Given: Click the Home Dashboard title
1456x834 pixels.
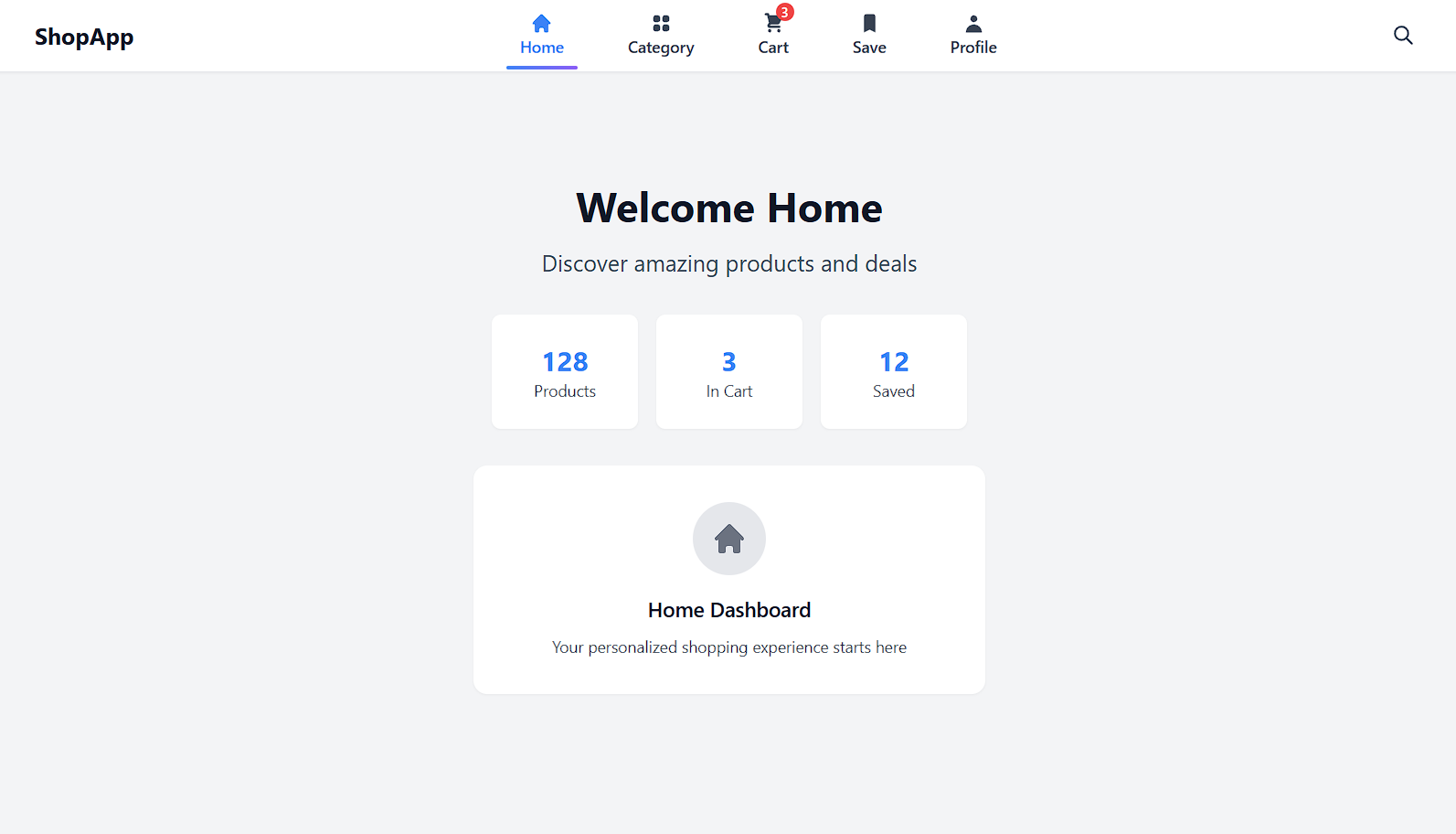Looking at the screenshot, I should click(728, 610).
